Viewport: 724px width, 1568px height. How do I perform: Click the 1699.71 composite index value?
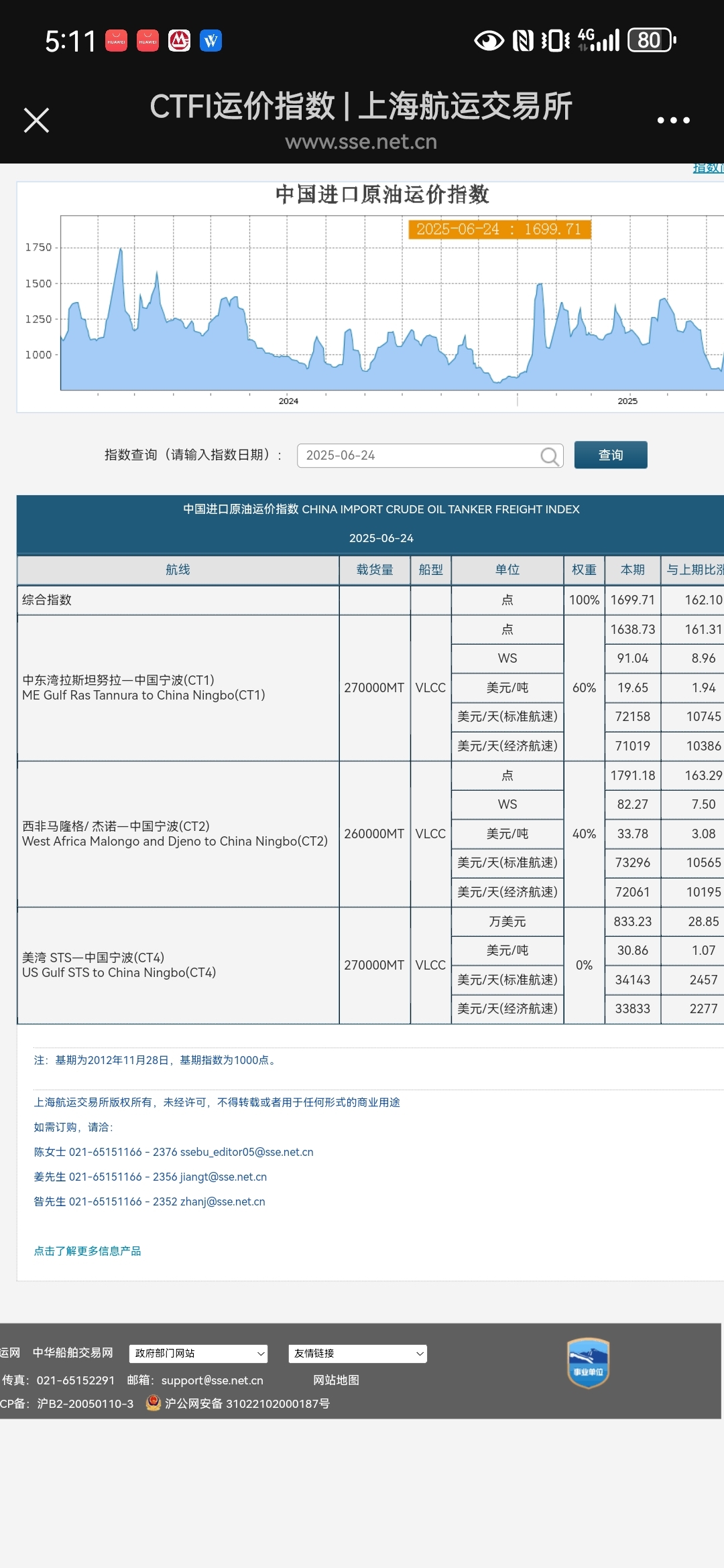coord(633,600)
